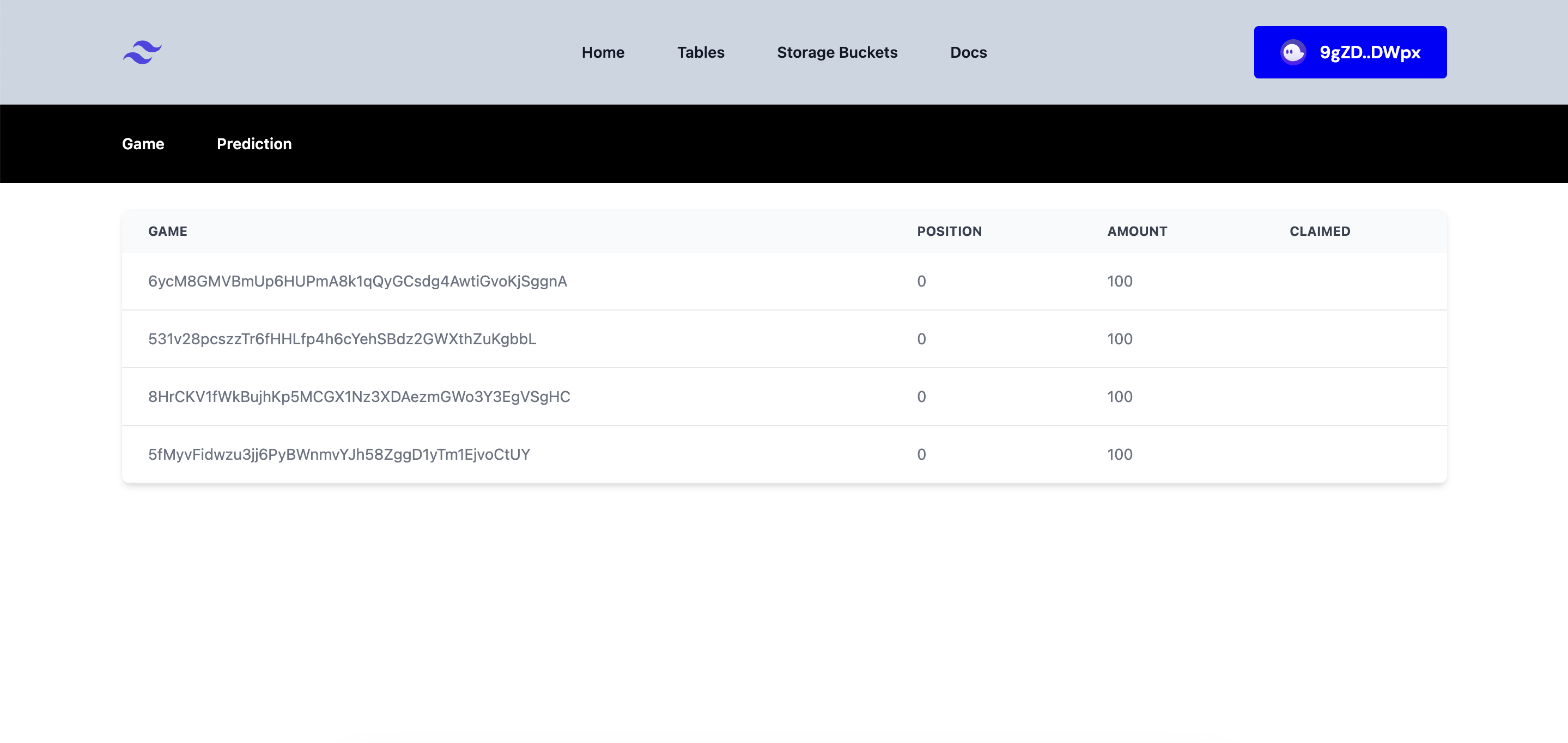The image size is (1568, 743).
Task: Click the GAME column header
Action: click(x=167, y=232)
